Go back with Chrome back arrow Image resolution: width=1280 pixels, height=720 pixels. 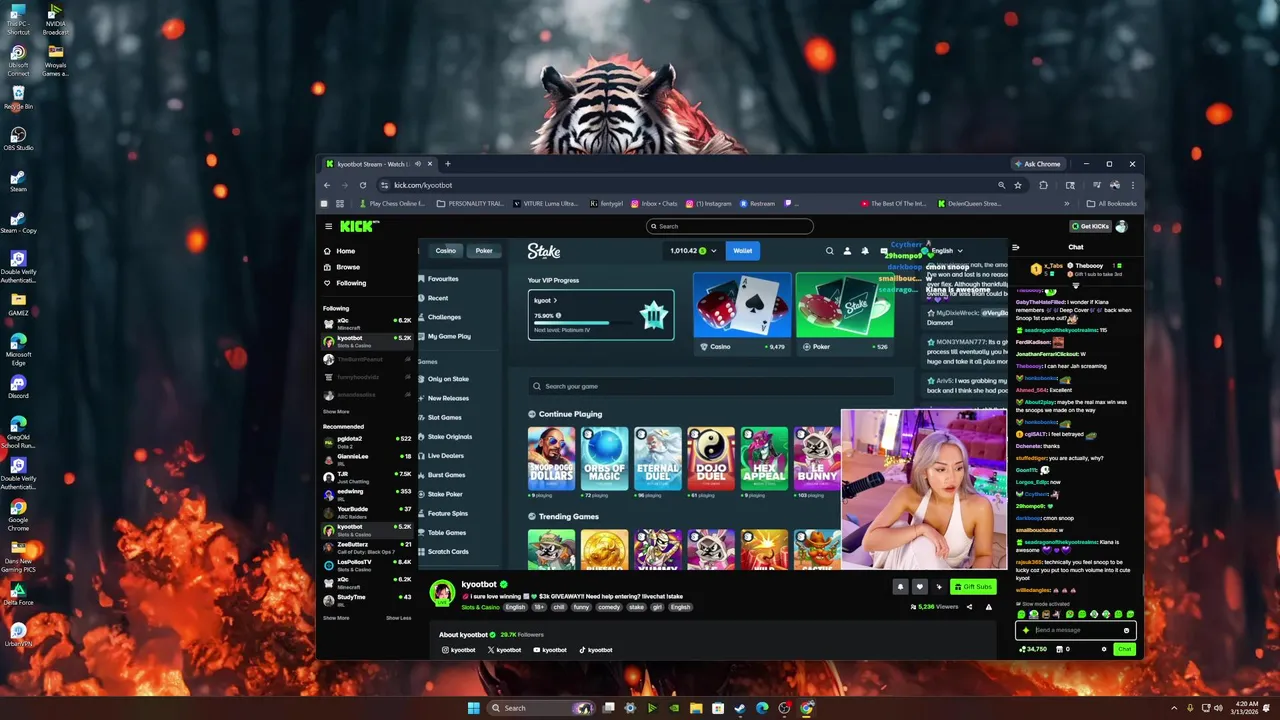pos(326,185)
